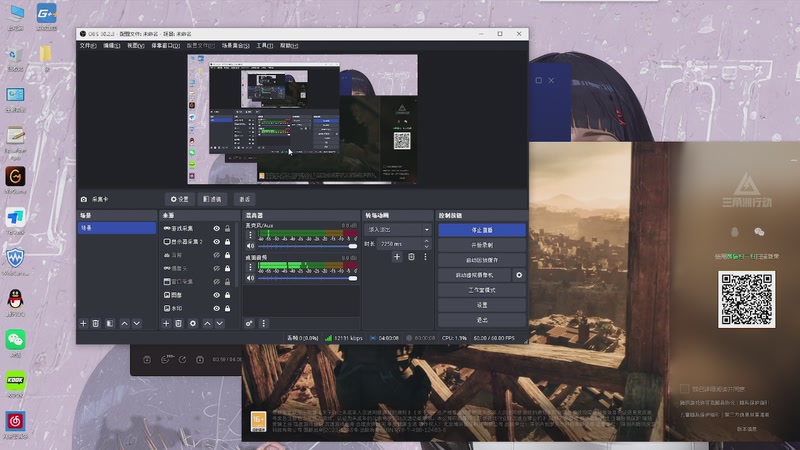Image resolution: width=800 pixels, height=450 pixels.
Task: Open advanced audio properties gears icon
Action: coord(249,323)
